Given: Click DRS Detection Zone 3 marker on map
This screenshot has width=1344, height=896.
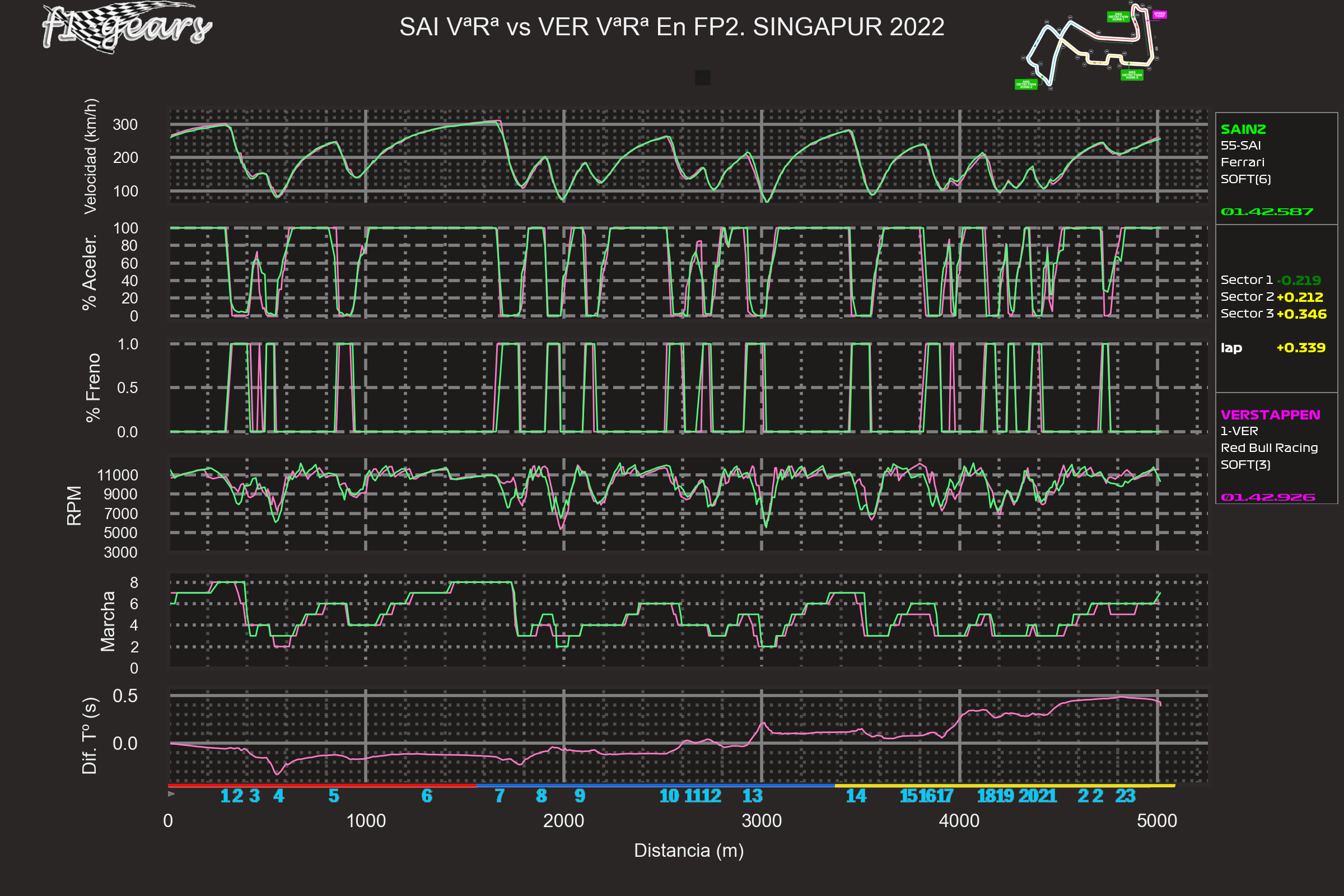Looking at the screenshot, I should click(x=1131, y=75).
